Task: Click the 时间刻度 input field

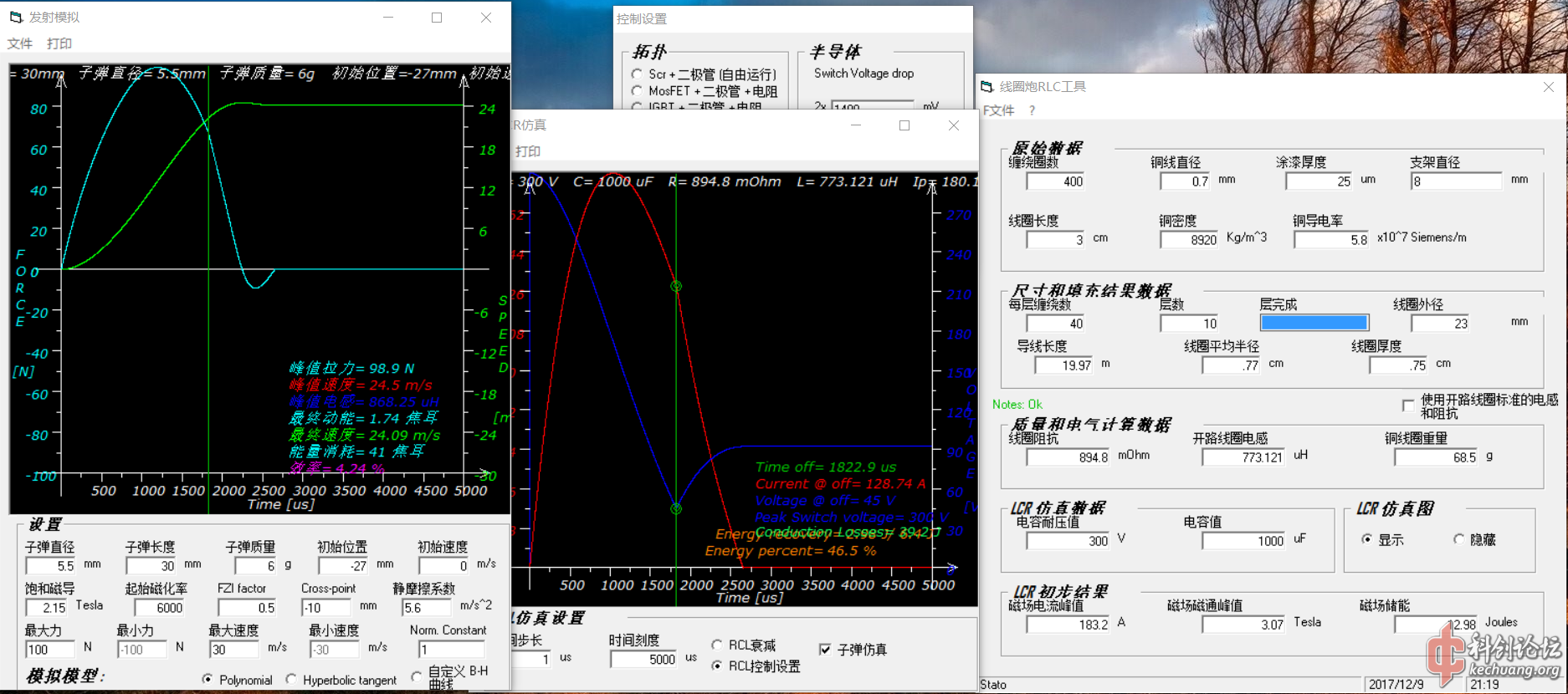Action: tap(644, 660)
